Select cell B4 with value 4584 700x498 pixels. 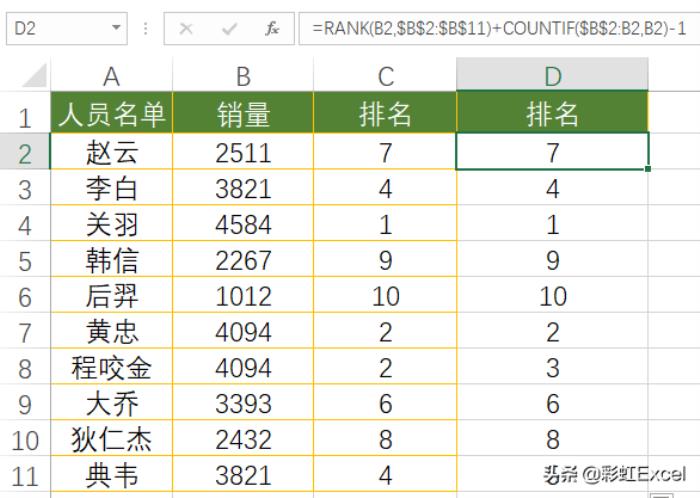tap(243, 224)
